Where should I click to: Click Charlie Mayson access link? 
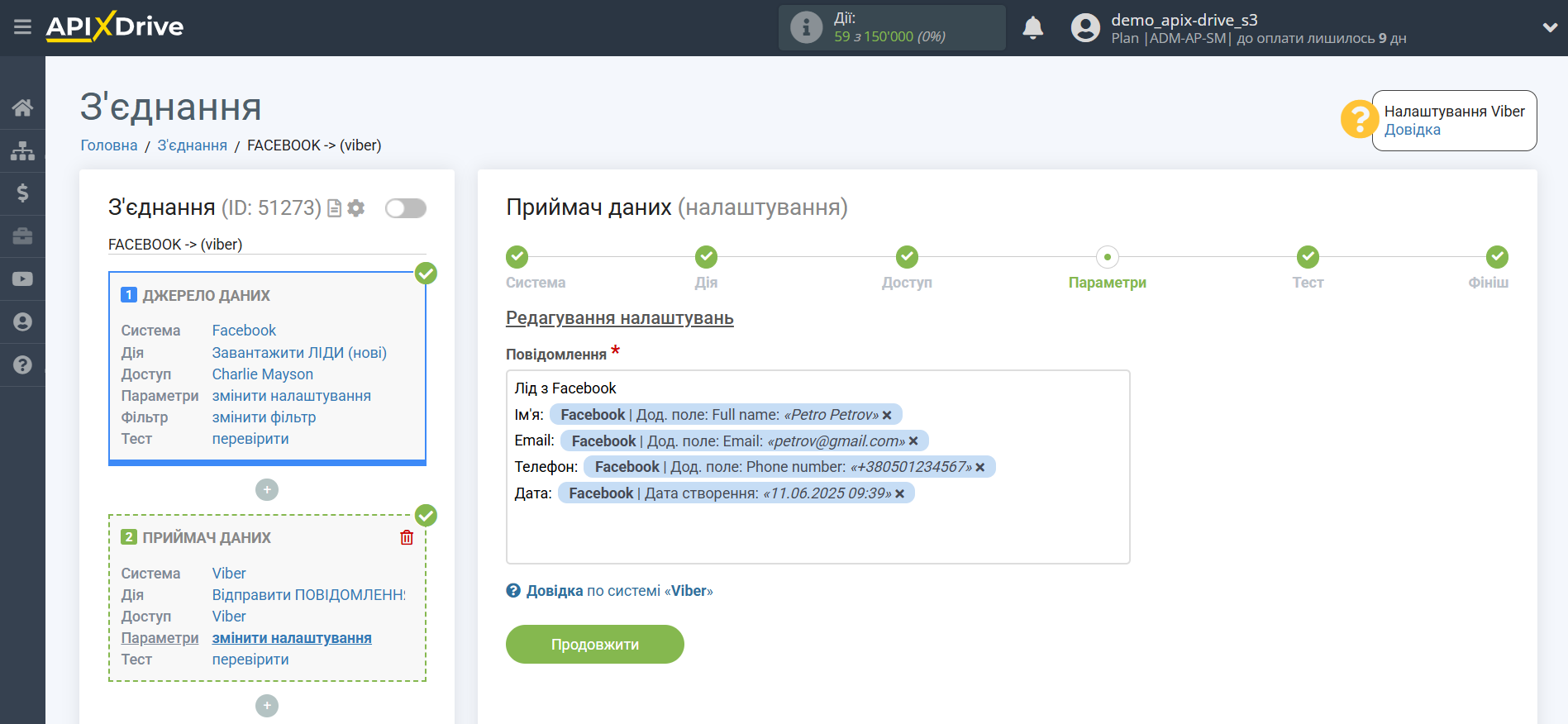[263, 374]
